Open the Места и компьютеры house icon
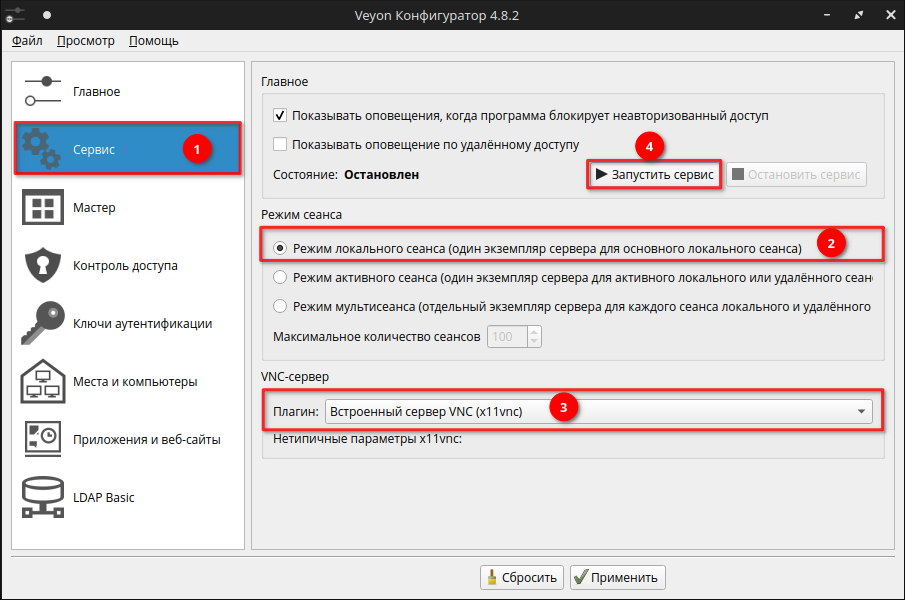Image resolution: width=905 pixels, height=600 pixels. click(x=43, y=381)
